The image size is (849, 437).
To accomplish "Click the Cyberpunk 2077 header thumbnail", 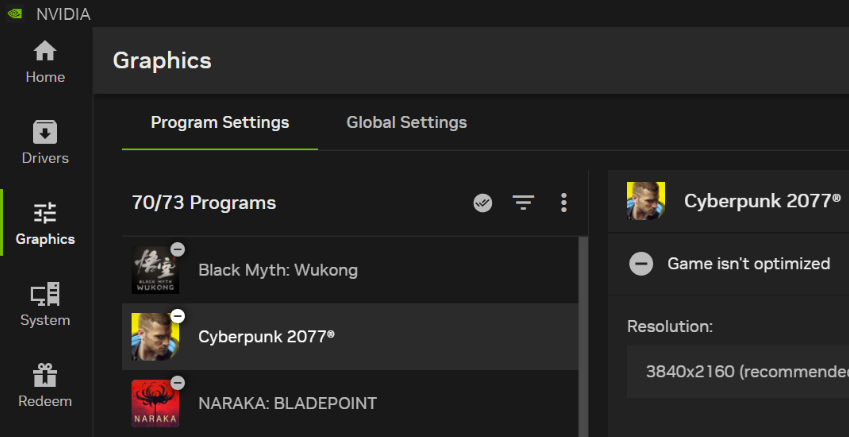I will tap(646, 201).
